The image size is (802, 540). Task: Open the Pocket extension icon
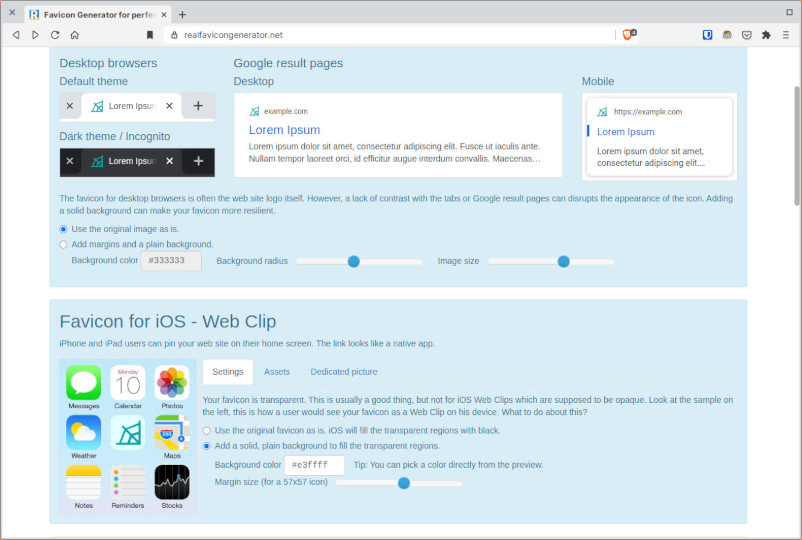[x=747, y=35]
